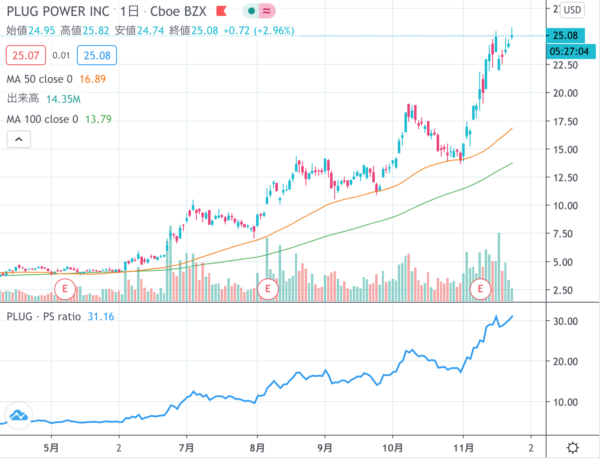
Task: Click the countdown timer 05:27:04 label
Action: tap(571, 51)
